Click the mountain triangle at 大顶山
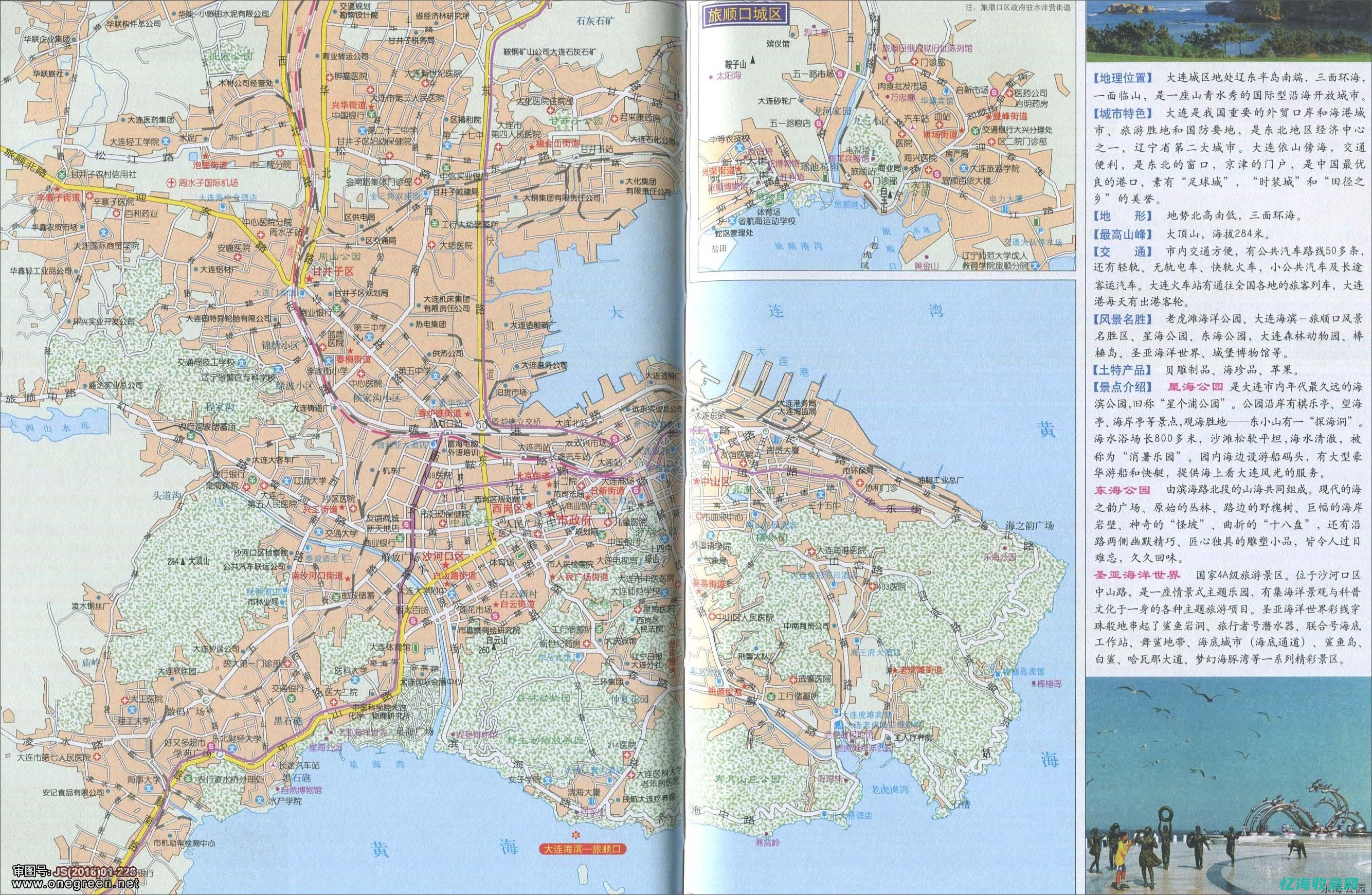 [183, 561]
